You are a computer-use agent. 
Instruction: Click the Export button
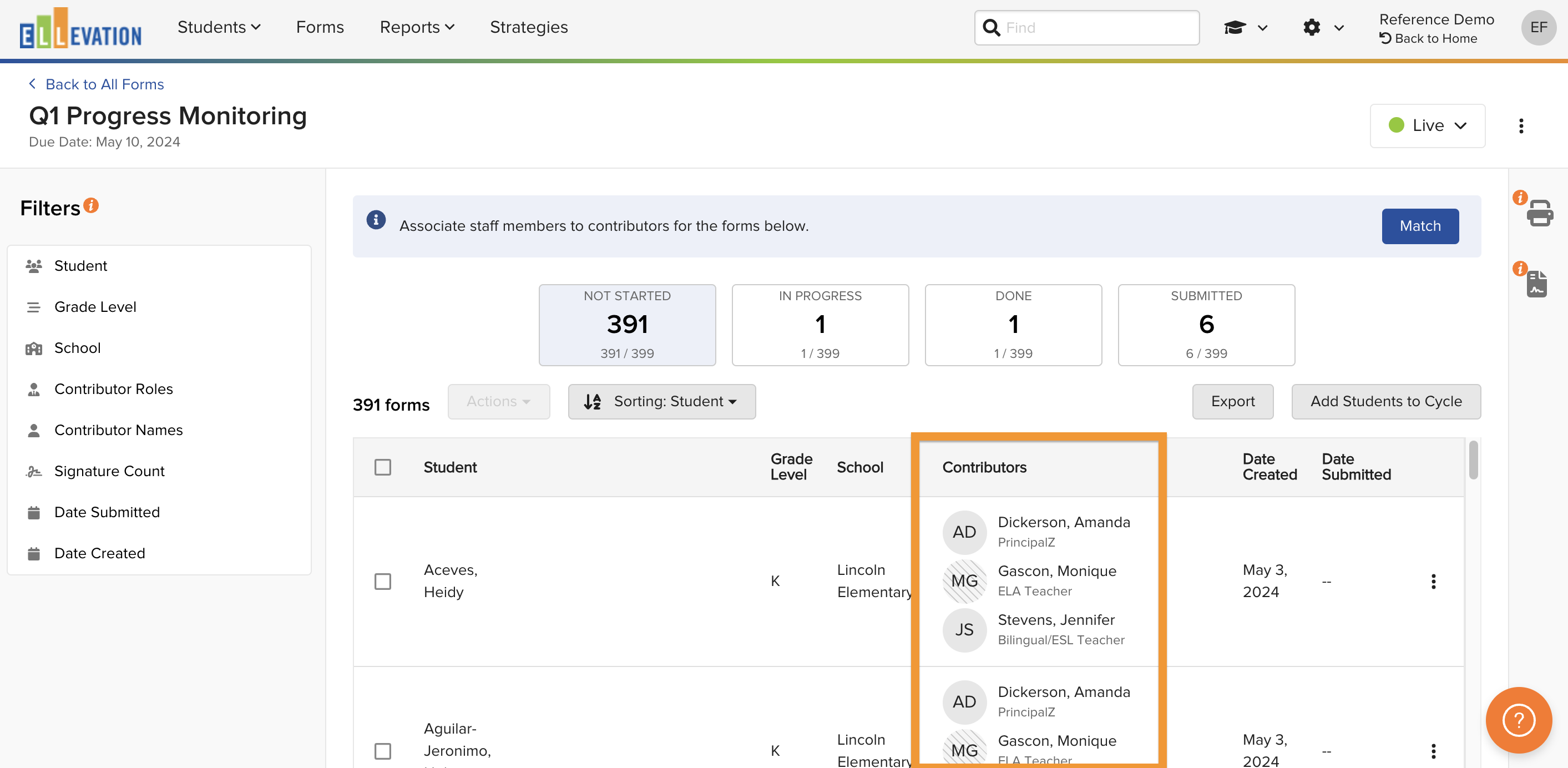pos(1233,402)
